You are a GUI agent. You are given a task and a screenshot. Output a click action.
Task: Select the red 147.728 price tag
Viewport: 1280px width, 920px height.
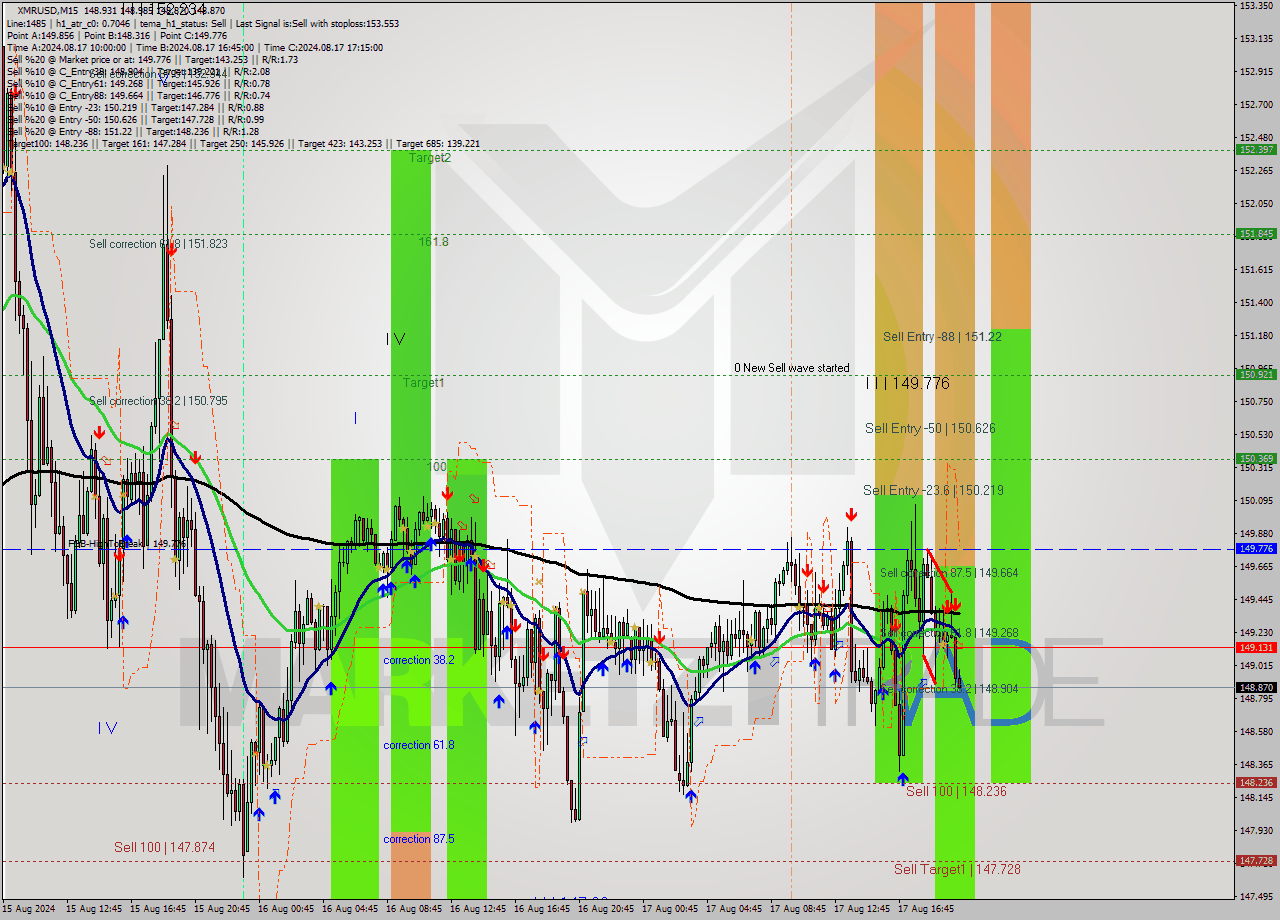(1256, 861)
